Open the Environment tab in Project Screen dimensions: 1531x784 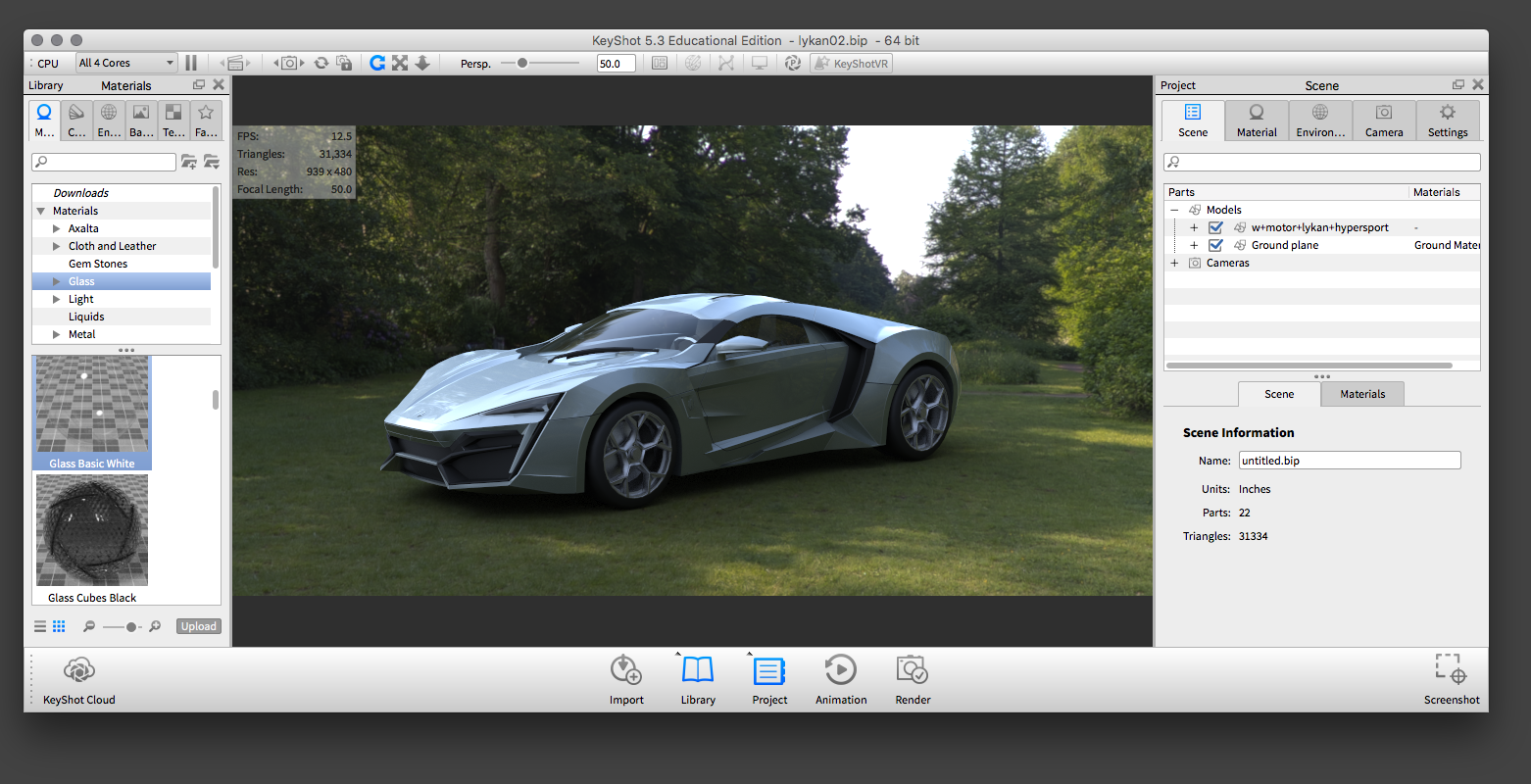tap(1320, 121)
